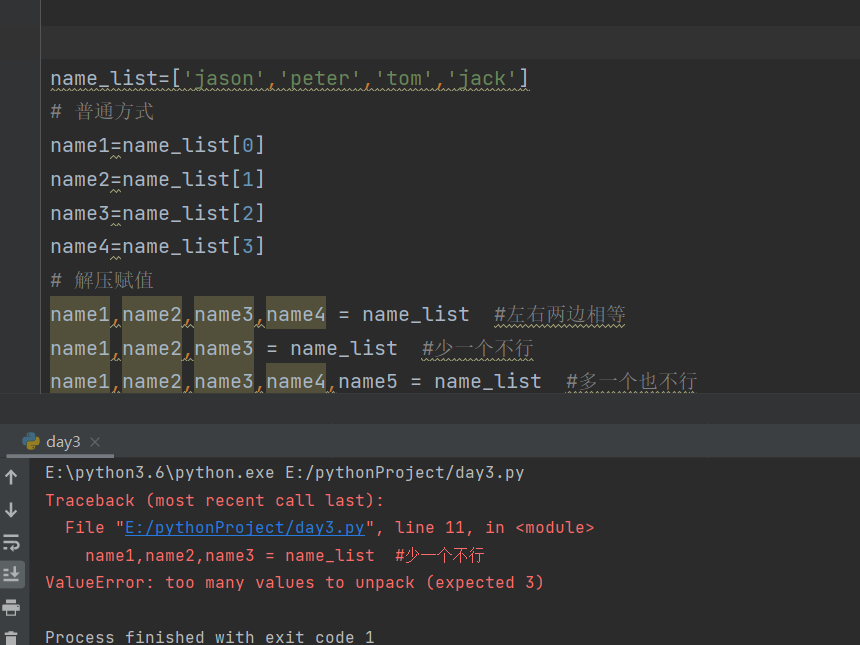Select the day3 run tab
860x645 pixels.
pos(60,442)
